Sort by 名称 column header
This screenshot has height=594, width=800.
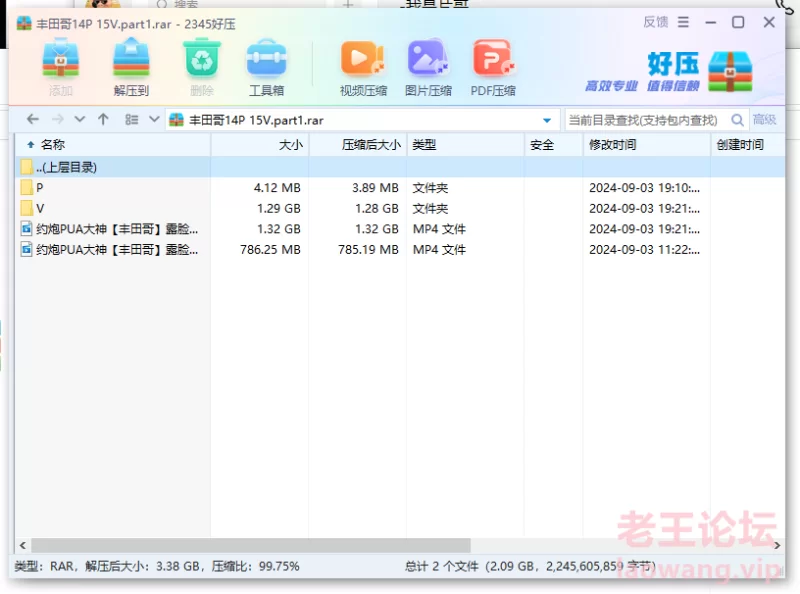(113, 144)
